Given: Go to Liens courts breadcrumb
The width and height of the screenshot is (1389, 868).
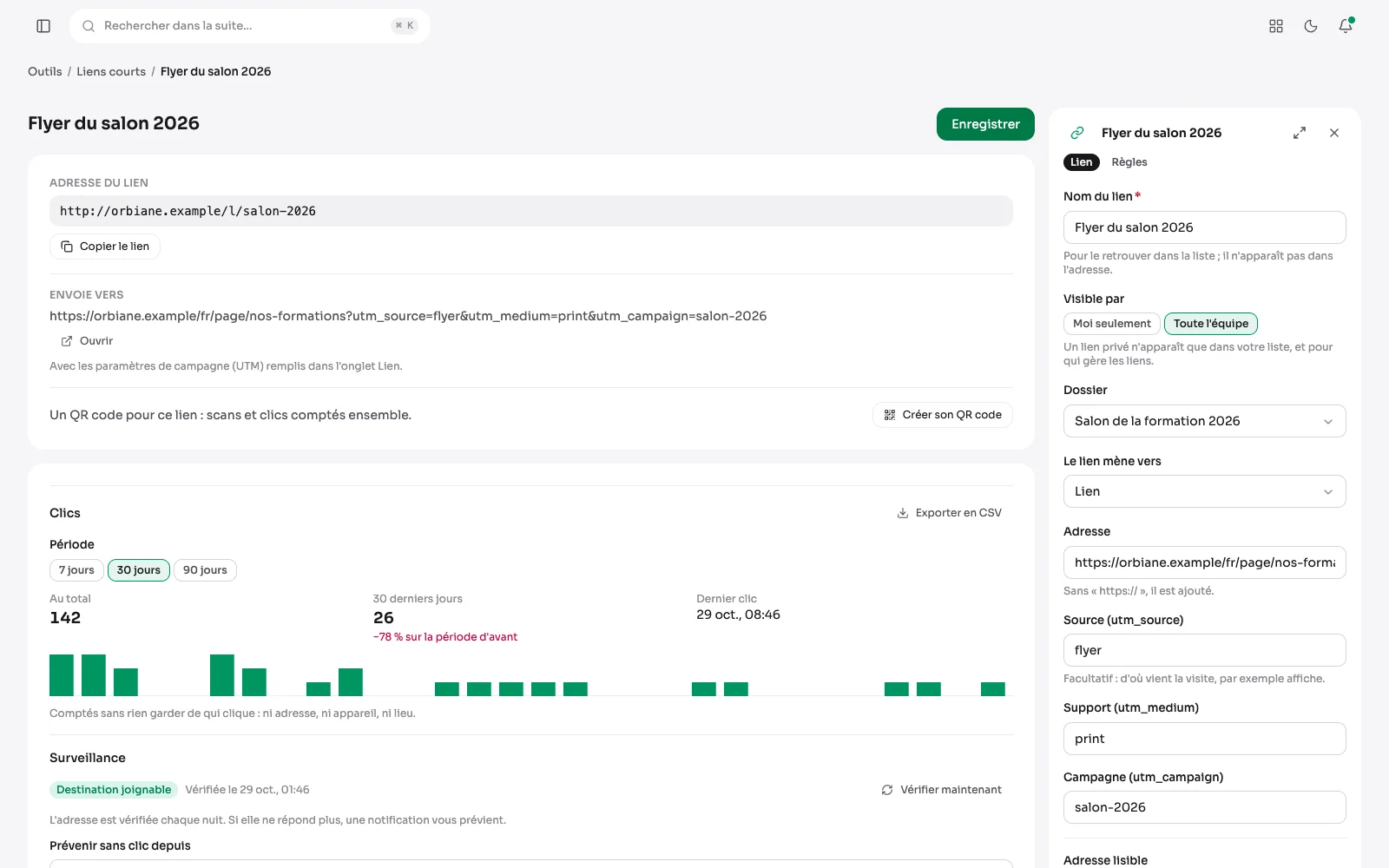Looking at the screenshot, I should click(111, 71).
